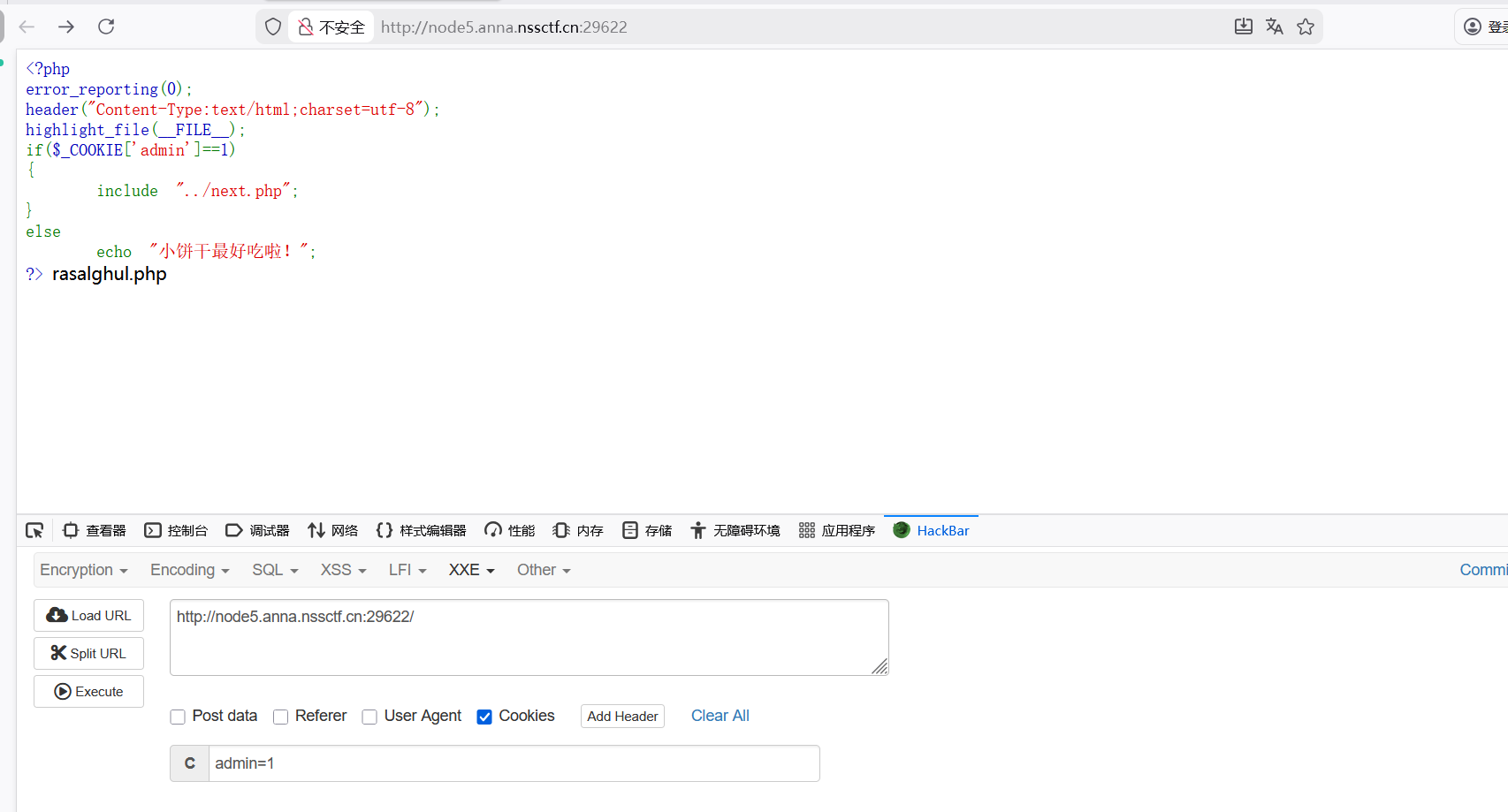Click the shield tracking protection icon
This screenshot has width=1508, height=812.
click(273, 27)
